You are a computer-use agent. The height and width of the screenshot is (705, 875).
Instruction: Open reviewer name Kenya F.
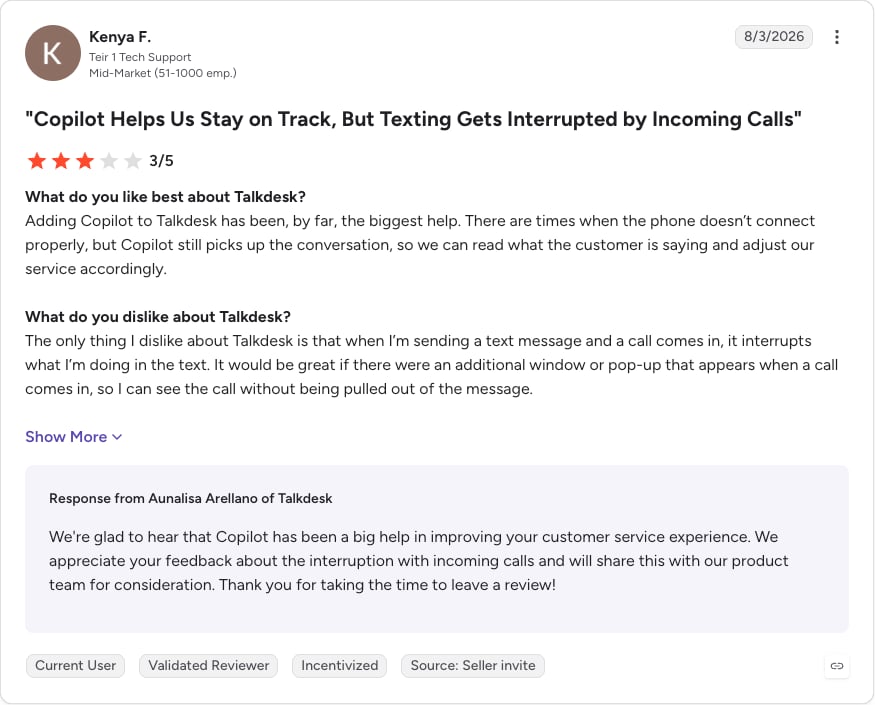(120, 37)
